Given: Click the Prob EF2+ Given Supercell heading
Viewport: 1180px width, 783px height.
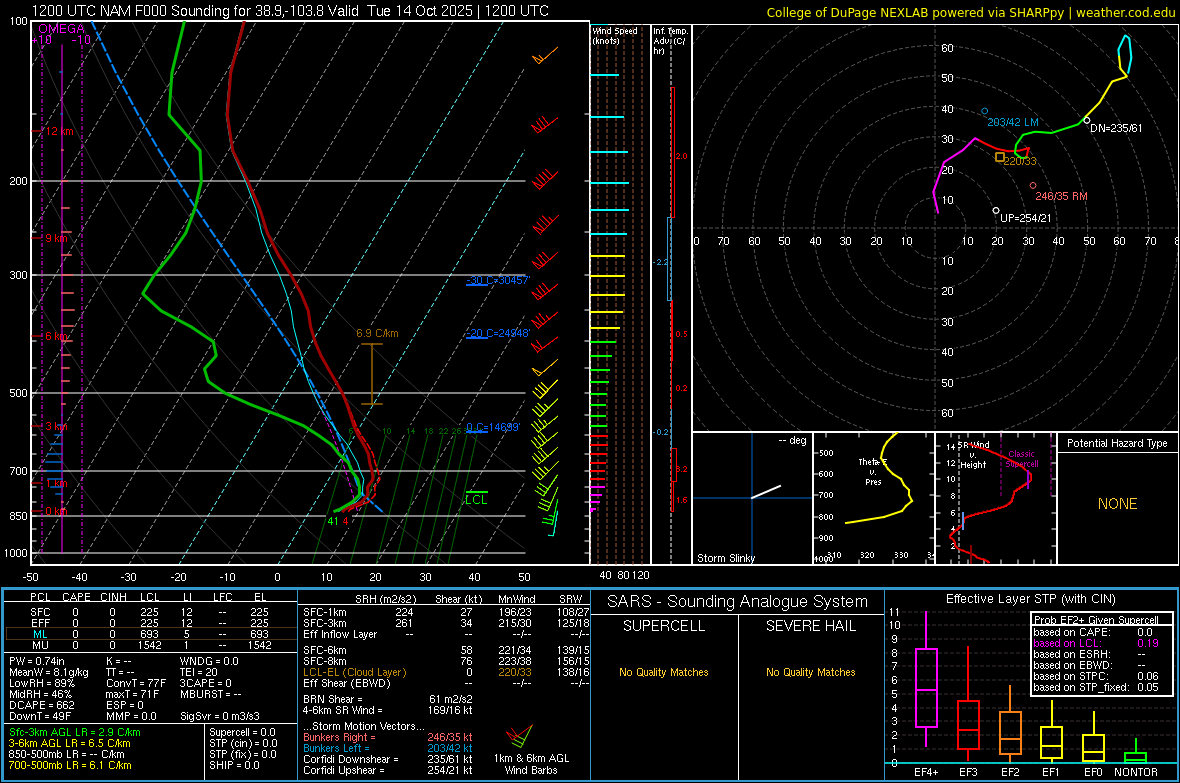Looking at the screenshot, I should (x=1096, y=620).
